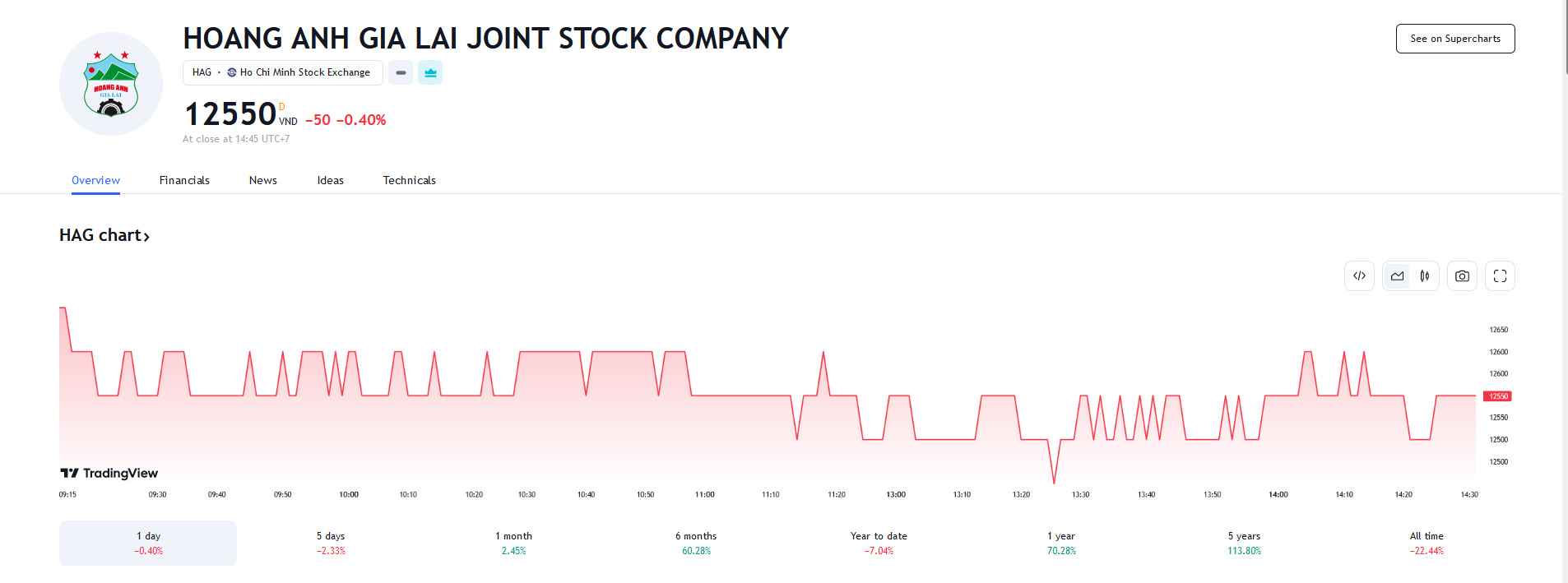
Task: Select the 5 days time range
Action: pyautogui.click(x=331, y=543)
